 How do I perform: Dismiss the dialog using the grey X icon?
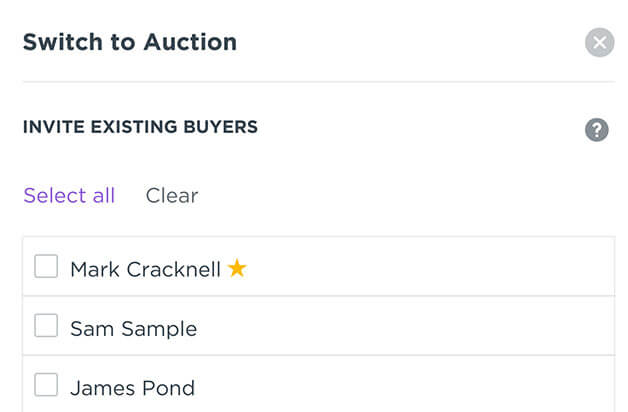tap(599, 42)
